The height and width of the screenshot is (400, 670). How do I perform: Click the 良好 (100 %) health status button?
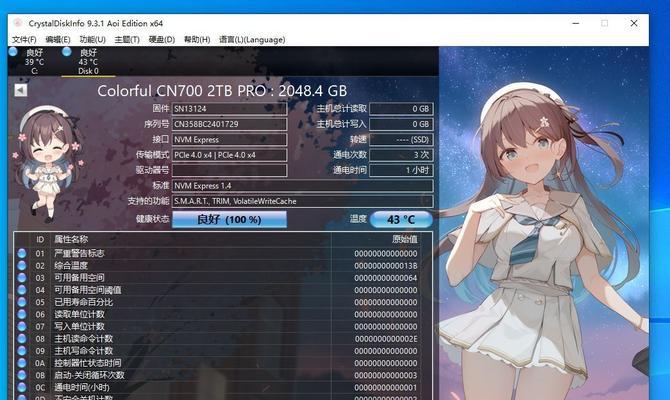point(229,220)
